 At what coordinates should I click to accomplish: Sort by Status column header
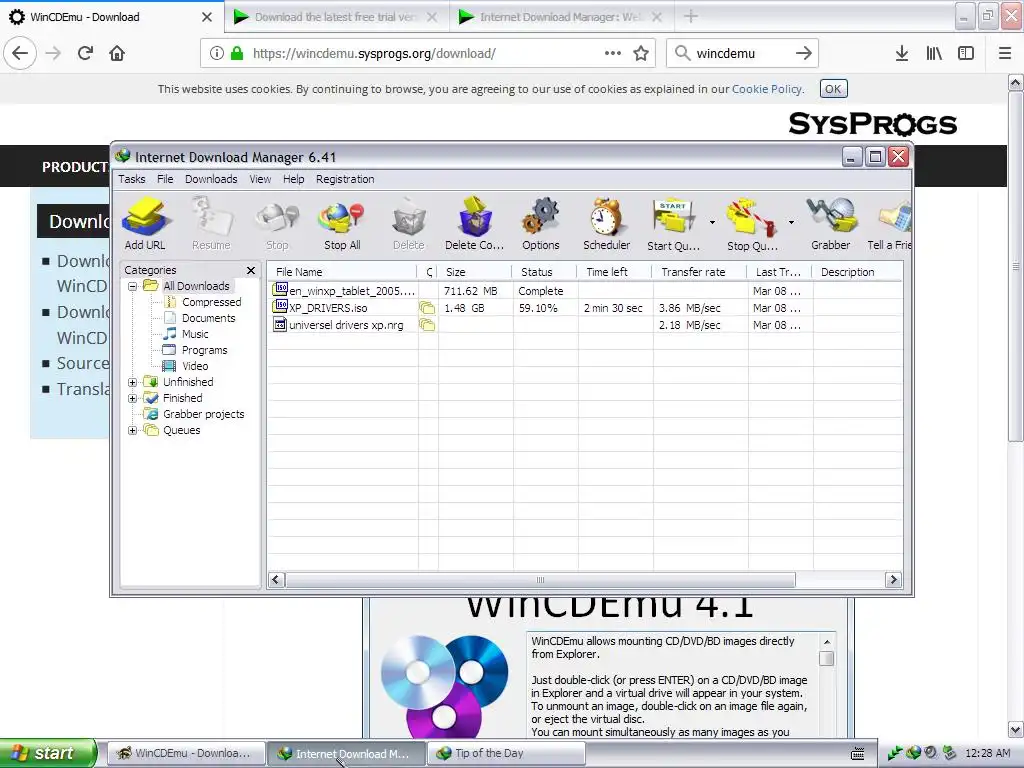(544, 272)
